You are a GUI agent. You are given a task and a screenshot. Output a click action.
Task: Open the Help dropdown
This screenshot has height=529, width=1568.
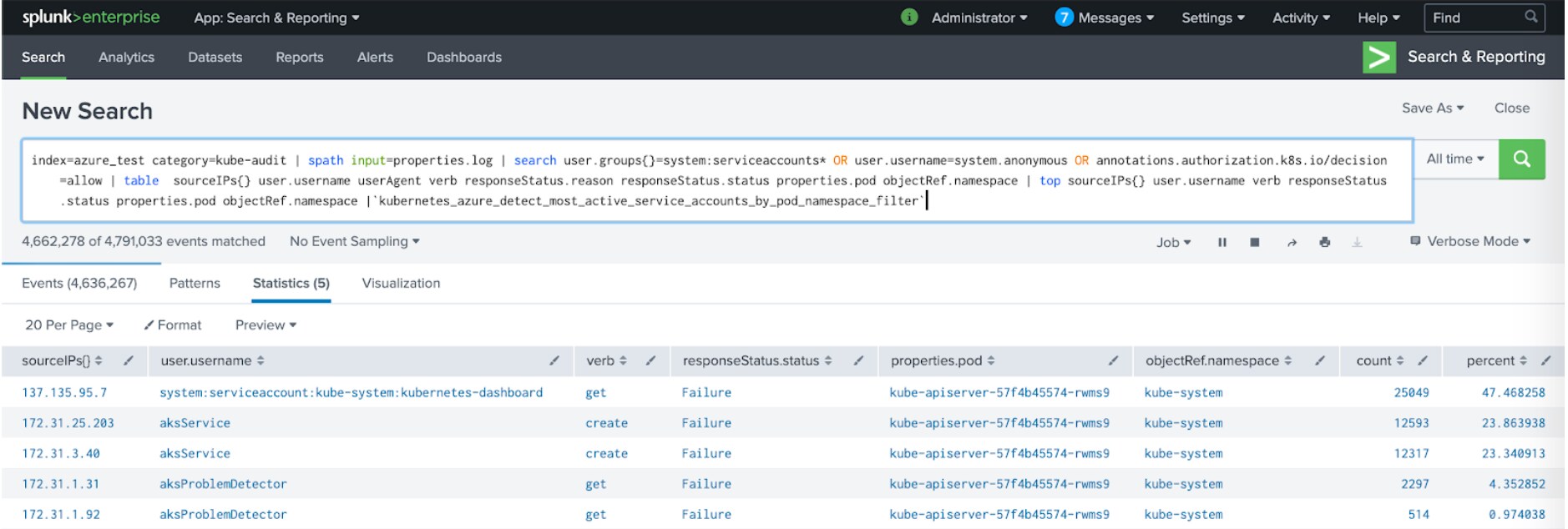[1378, 18]
